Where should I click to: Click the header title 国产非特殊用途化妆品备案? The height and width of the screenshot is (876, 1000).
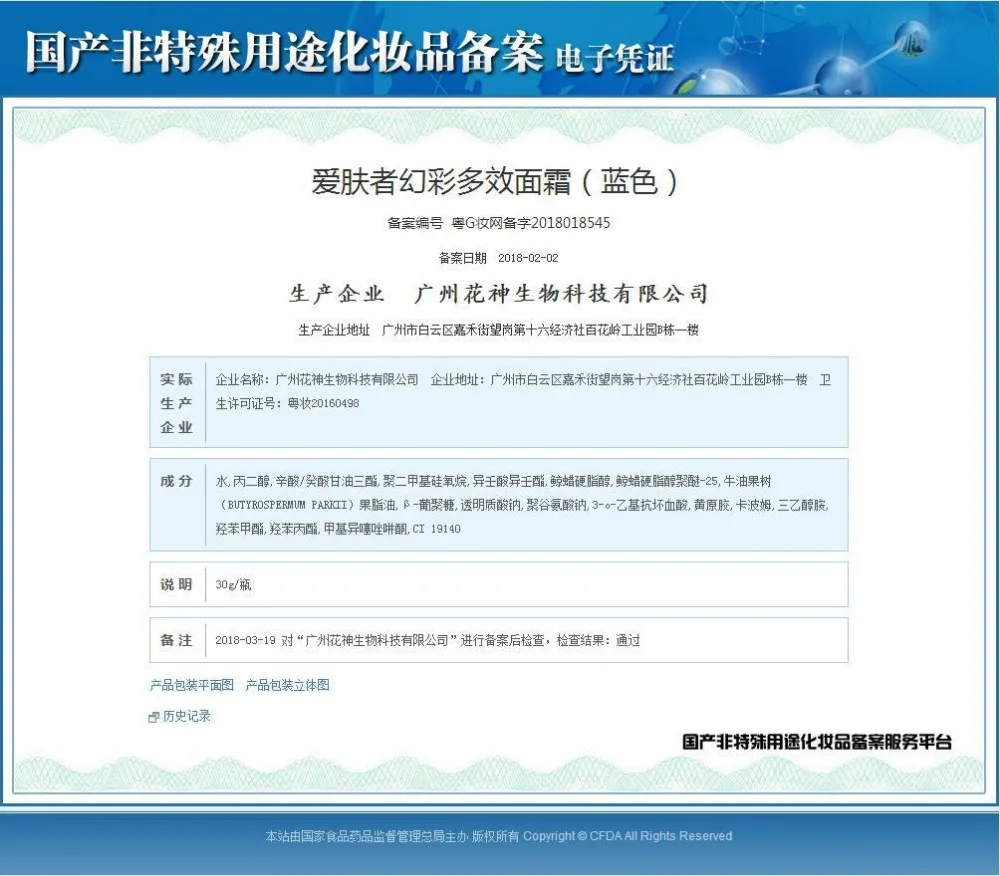coord(284,51)
